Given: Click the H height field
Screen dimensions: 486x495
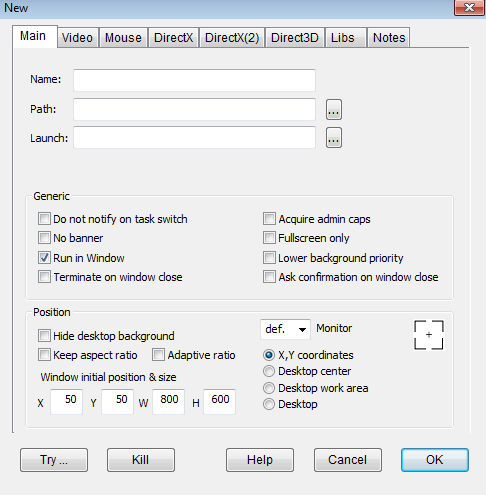Looking at the screenshot, I should click(x=219, y=401).
